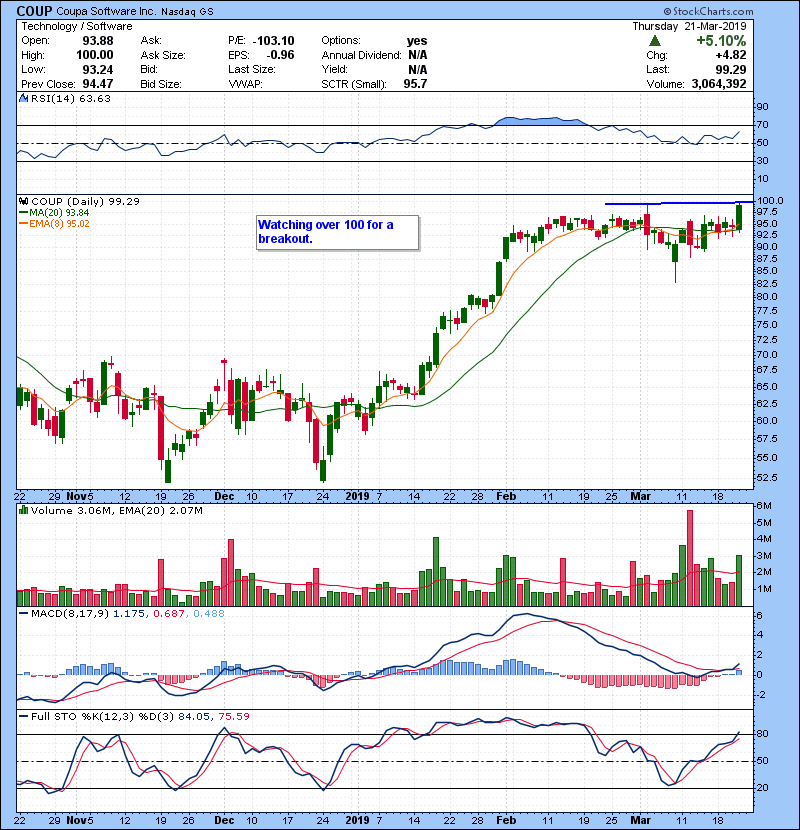
Task: Click the green up-triangle change indicator
Action: coord(655,41)
